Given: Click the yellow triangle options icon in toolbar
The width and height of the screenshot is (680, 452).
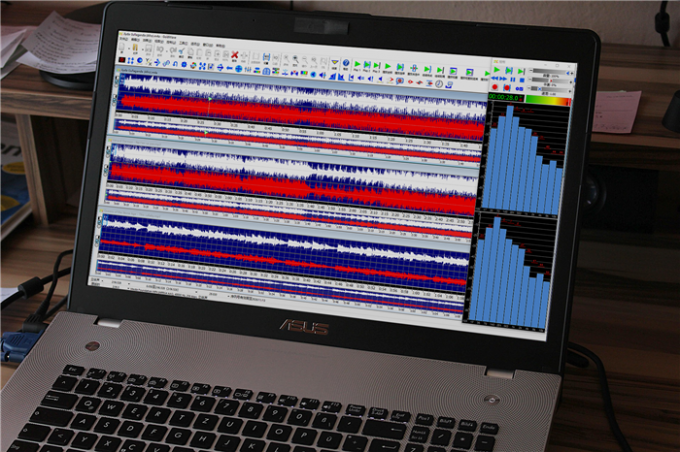Looking at the screenshot, I should point(334,62).
